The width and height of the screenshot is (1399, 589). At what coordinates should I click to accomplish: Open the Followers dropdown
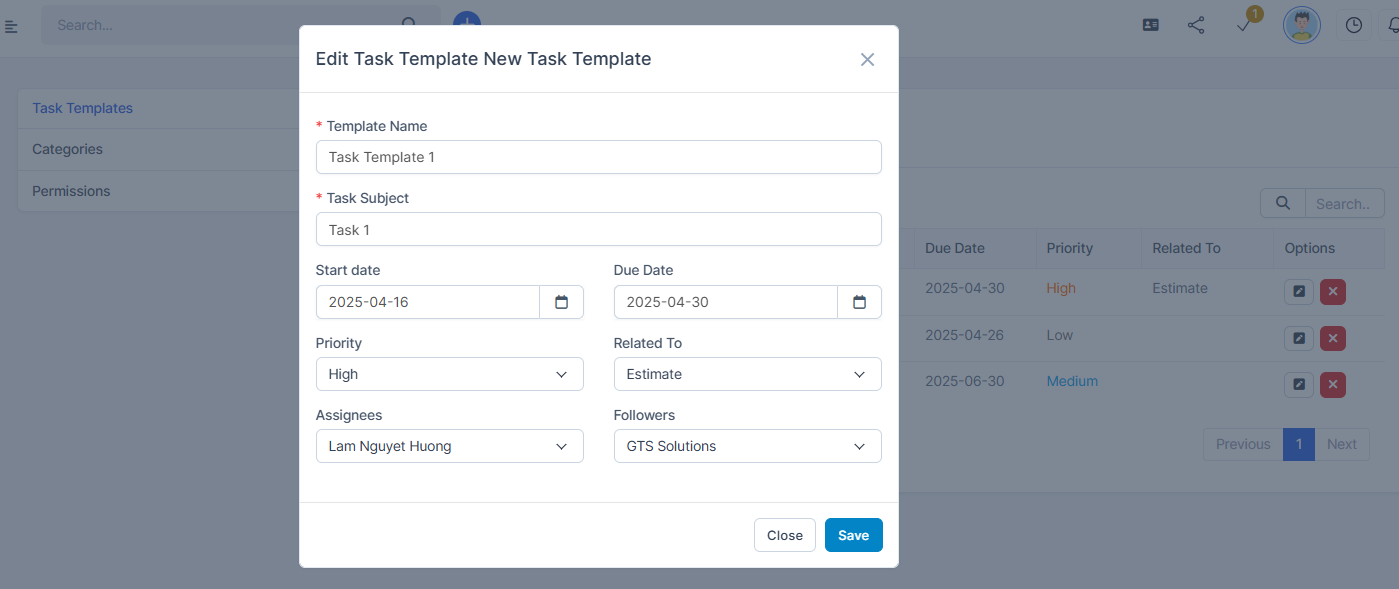(747, 446)
